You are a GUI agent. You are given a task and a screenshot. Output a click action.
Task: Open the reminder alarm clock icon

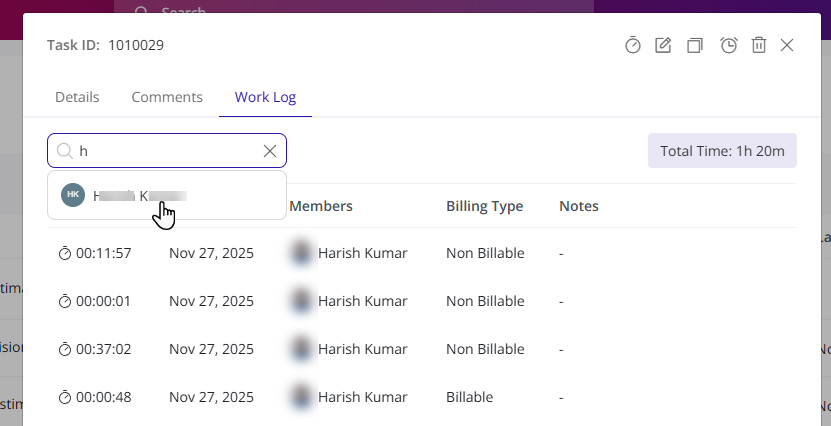729,45
